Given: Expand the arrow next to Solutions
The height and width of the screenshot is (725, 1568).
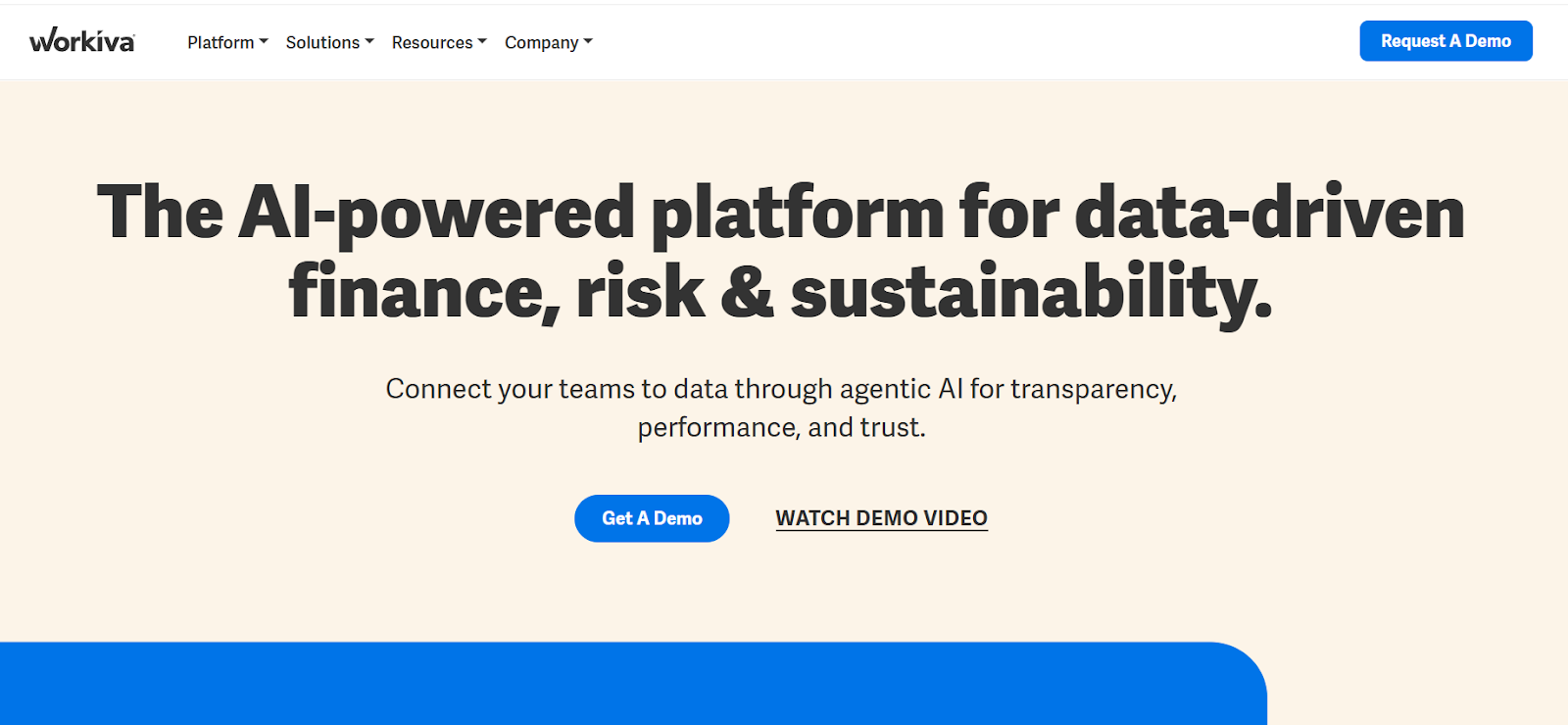Looking at the screenshot, I should click(369, 42).
